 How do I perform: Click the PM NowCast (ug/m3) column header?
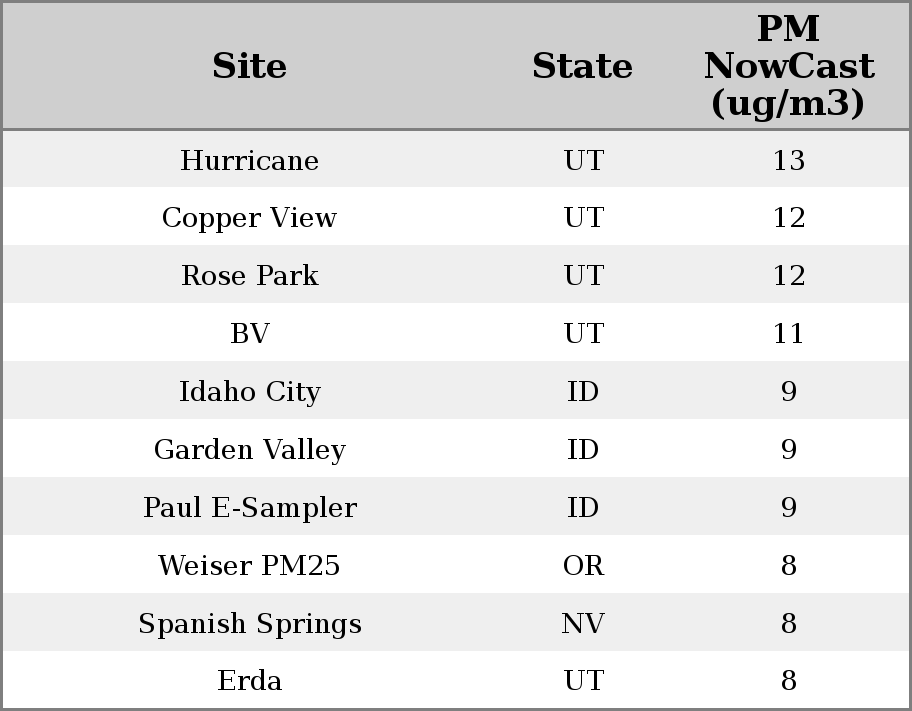(x=788, y=66)
